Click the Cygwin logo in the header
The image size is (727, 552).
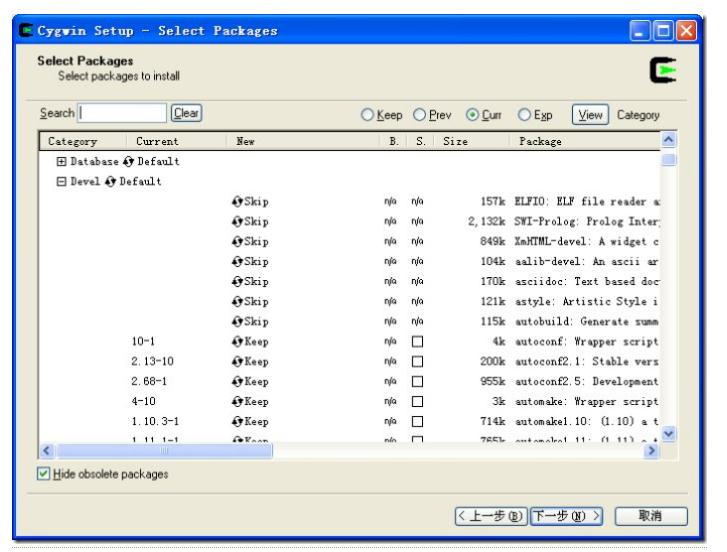tap(663, 70)
